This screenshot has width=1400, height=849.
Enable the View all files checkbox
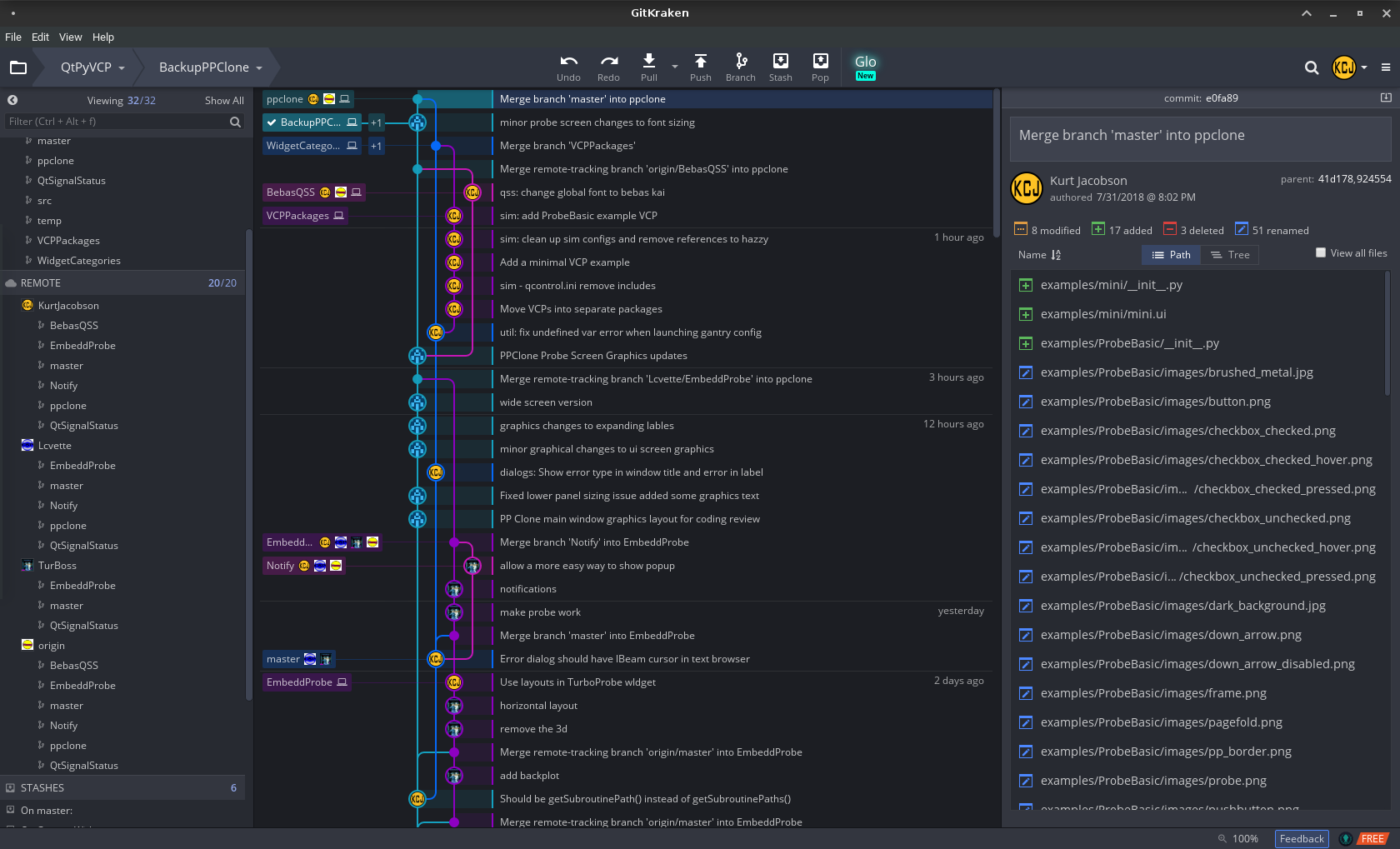tap(1321, 252)
